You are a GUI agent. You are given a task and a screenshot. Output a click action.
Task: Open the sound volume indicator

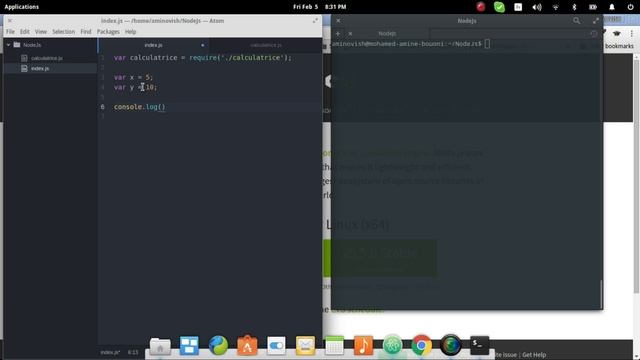(x=537, y=7)
